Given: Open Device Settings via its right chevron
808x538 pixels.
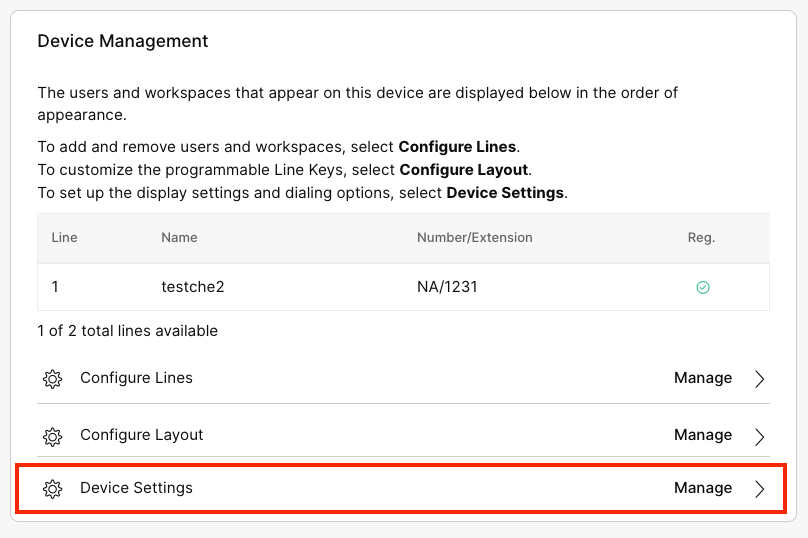Looking at the screenshot, I should (x=759, y=489).
